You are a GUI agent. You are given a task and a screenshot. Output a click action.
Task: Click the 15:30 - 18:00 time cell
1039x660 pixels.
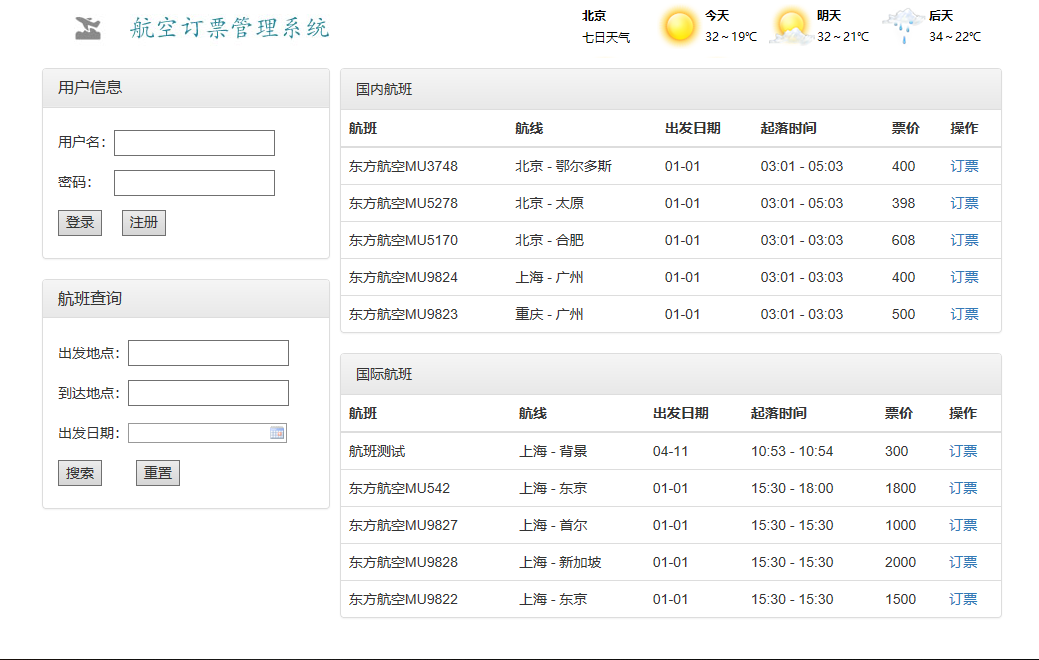pyautogui.click(x=792, y=488)
